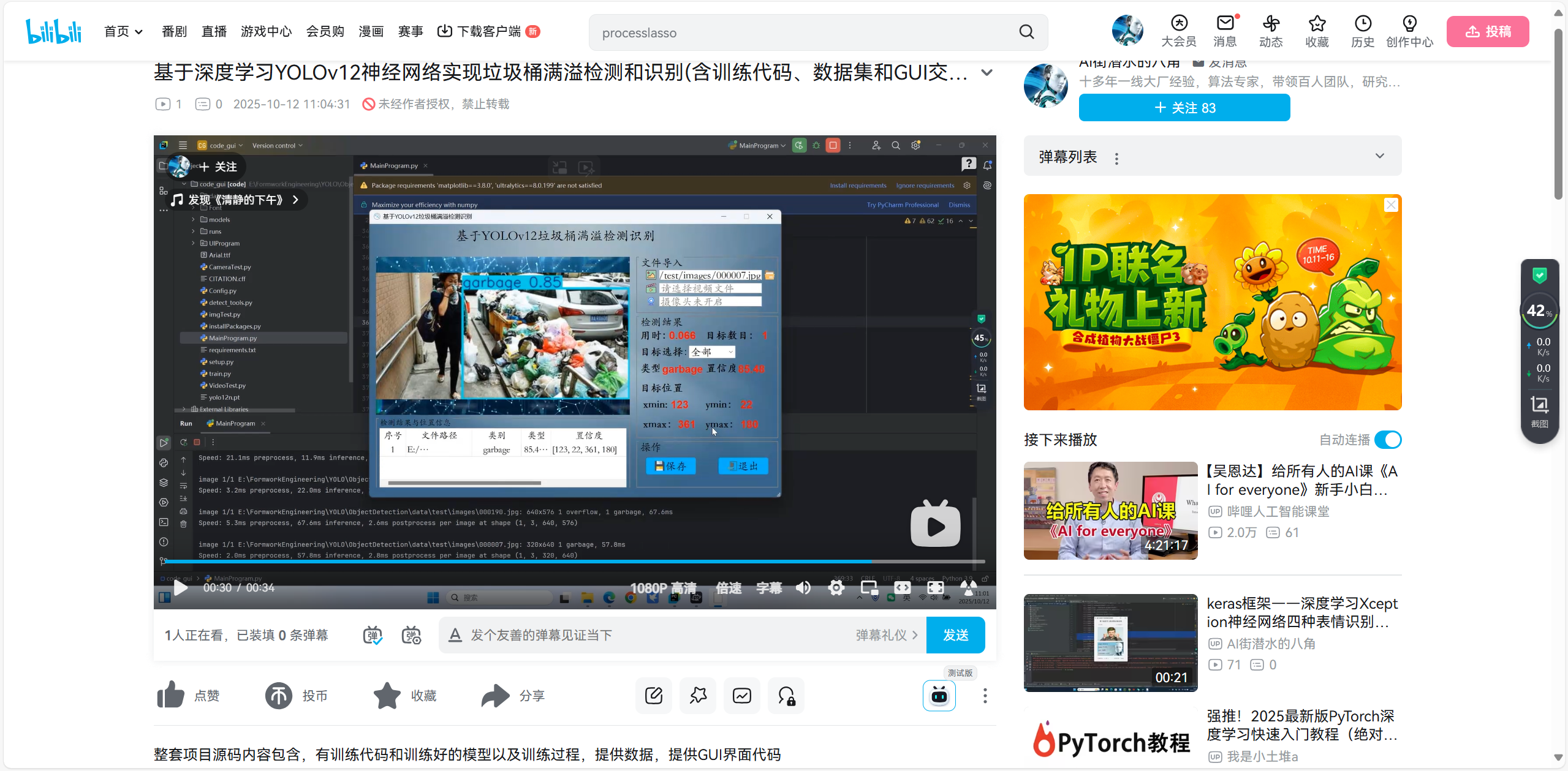
Task: Open the messages (消息) envelope icon
Action: pos(1225,24)
